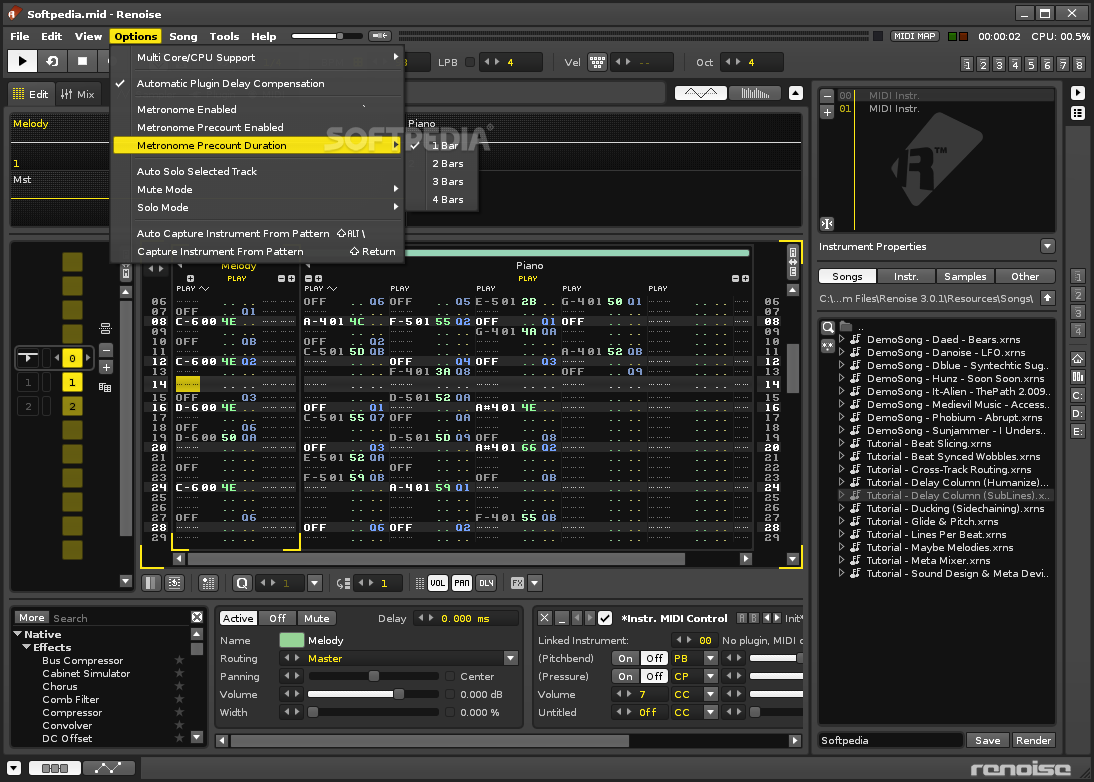Adjust the track Panning slider
1094x782 pixels.
pos(373,676)
